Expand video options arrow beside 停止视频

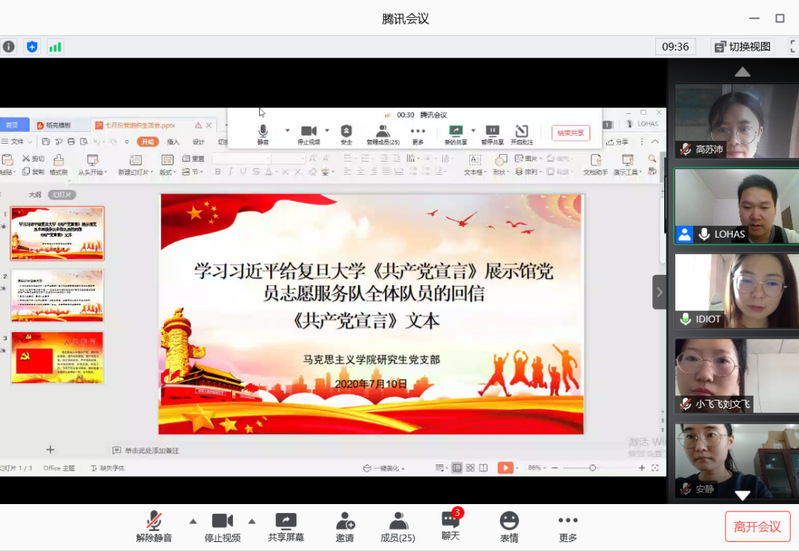point(252,520)
